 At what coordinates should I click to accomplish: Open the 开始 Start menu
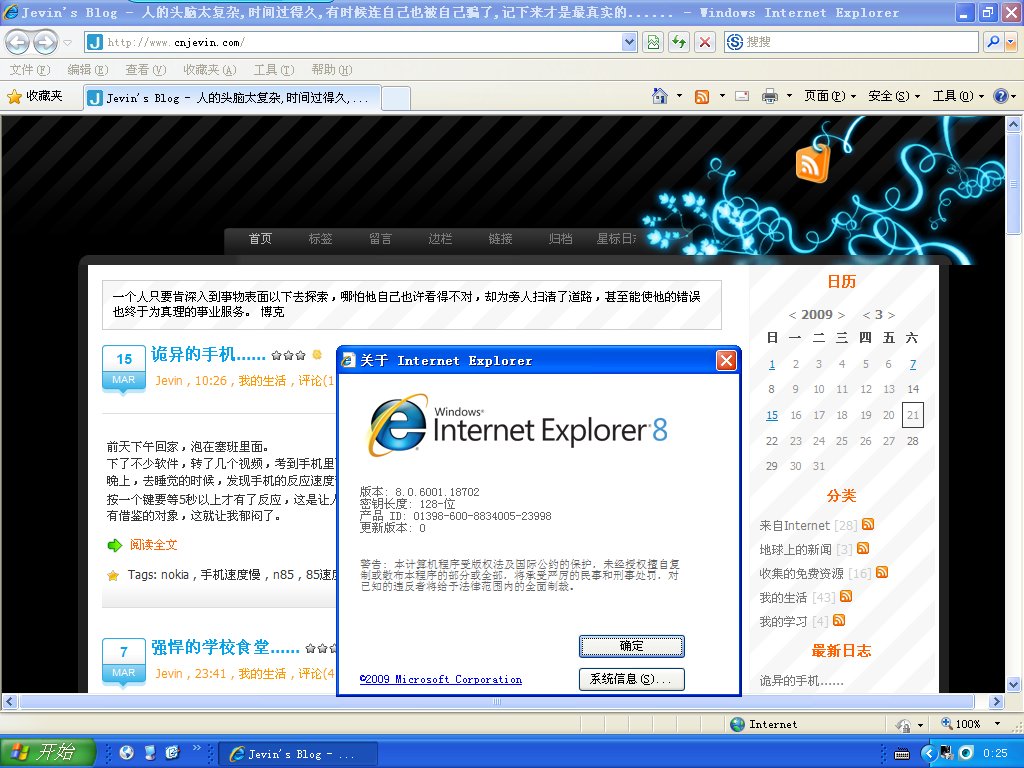tap(48, 752)
